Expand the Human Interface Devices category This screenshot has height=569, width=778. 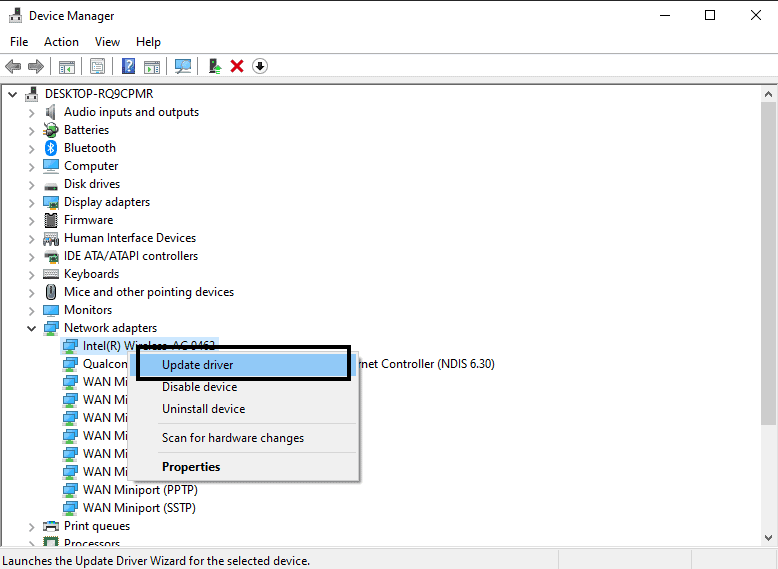pos(32,239)
